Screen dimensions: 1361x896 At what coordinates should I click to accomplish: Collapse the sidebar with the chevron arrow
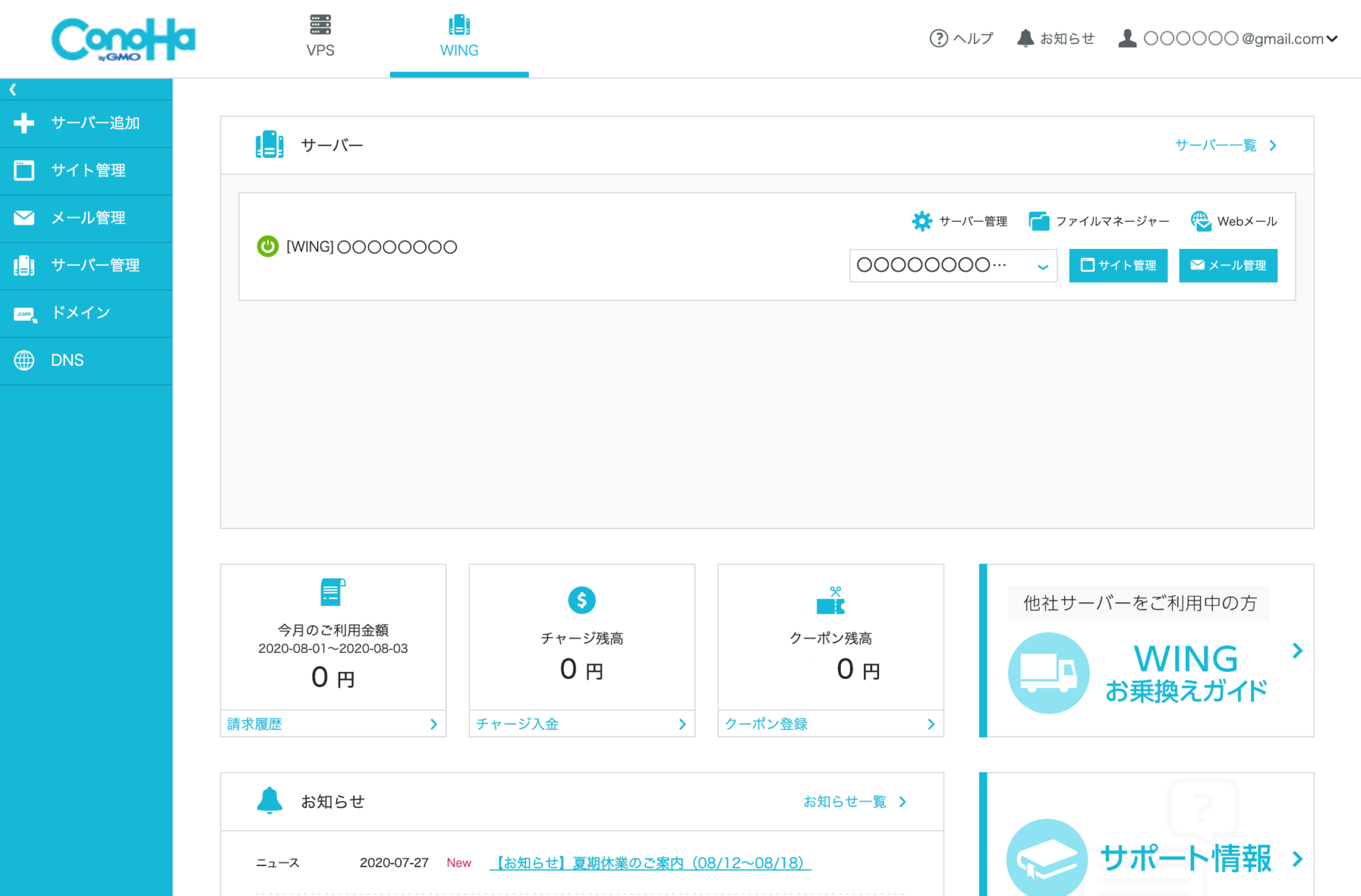pos(13,89)
